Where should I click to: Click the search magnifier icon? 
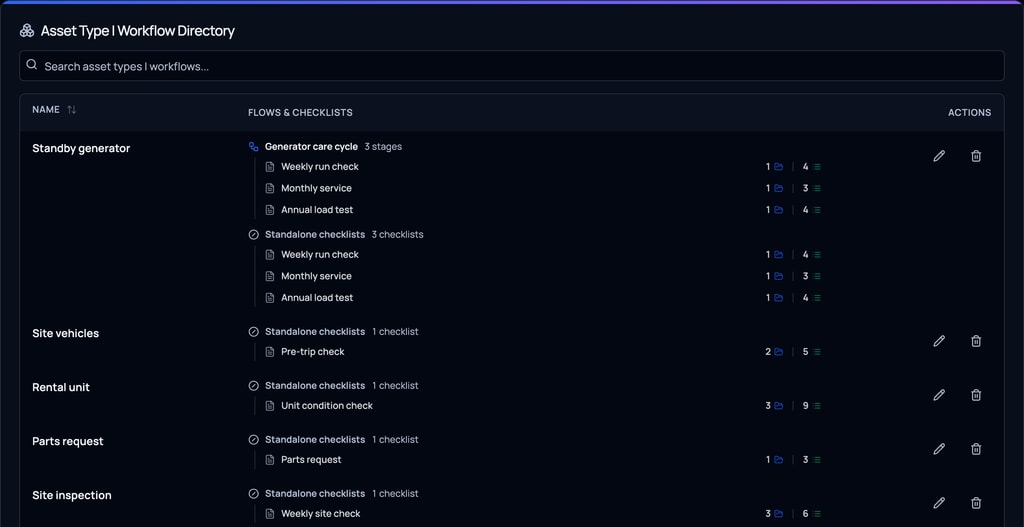point(31,65)
